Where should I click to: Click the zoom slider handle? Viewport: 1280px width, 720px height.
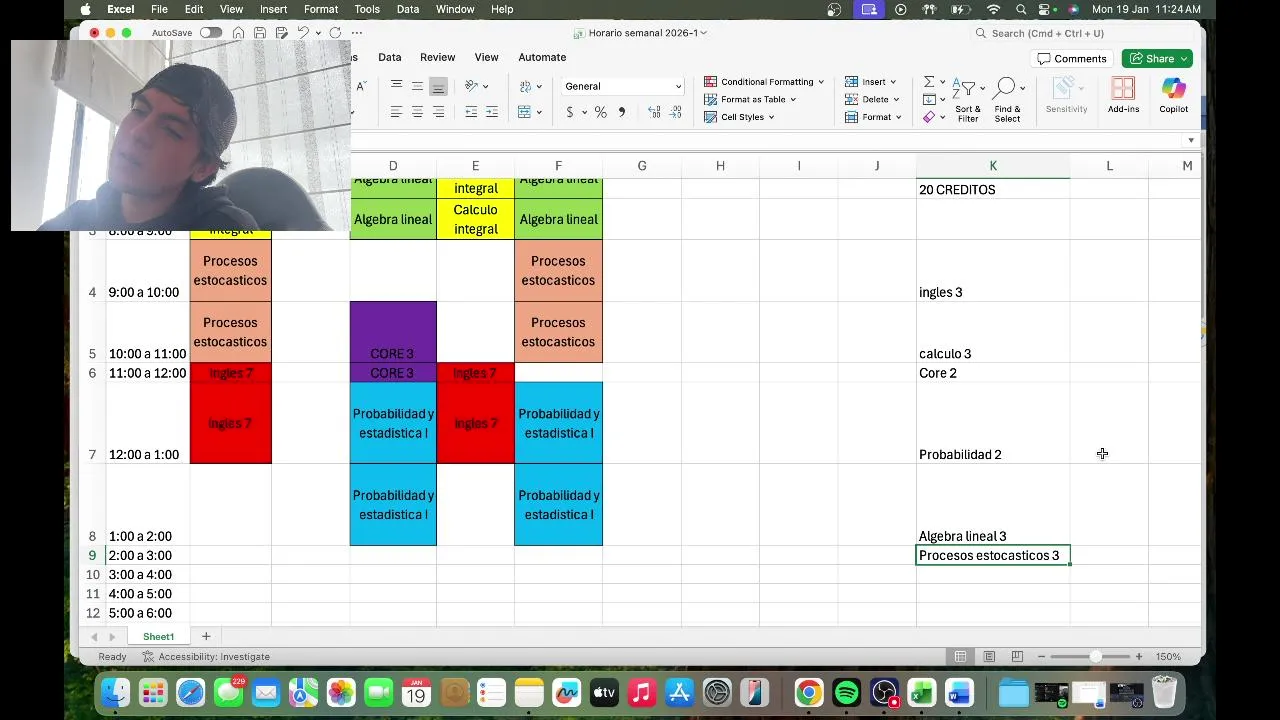pos(1096,656)
